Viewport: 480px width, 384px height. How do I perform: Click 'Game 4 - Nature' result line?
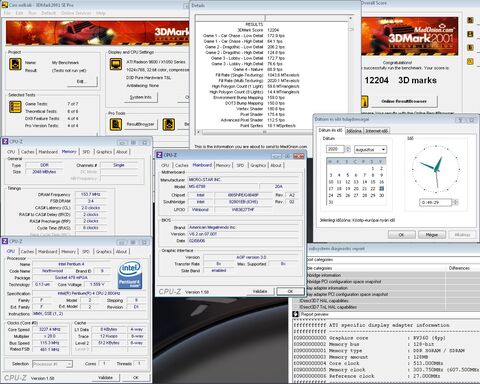point(258,69)
